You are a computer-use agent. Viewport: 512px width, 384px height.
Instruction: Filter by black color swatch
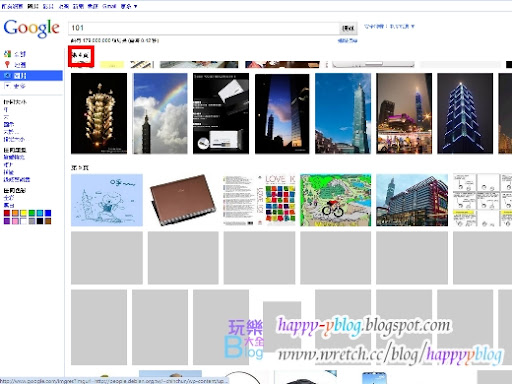(40, 221)
